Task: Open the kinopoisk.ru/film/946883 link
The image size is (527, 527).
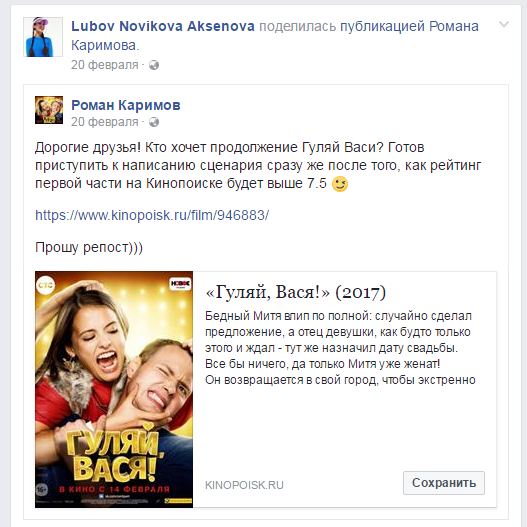Action: [152, 215]
